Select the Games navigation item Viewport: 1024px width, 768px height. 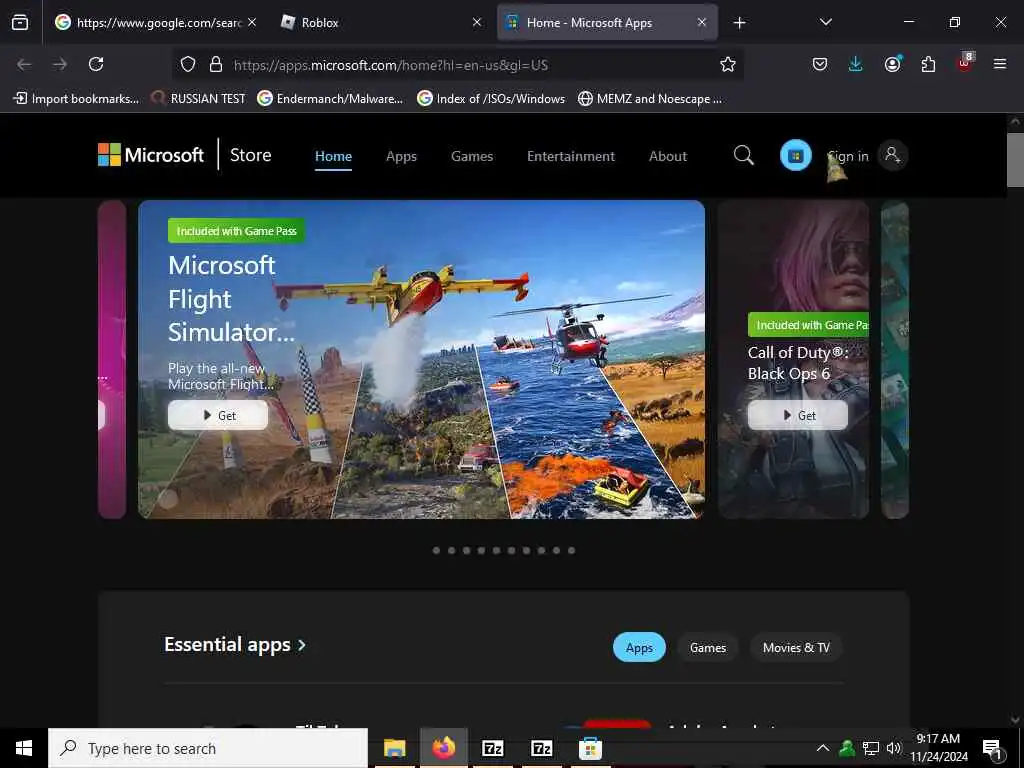(x=472, y=156)
